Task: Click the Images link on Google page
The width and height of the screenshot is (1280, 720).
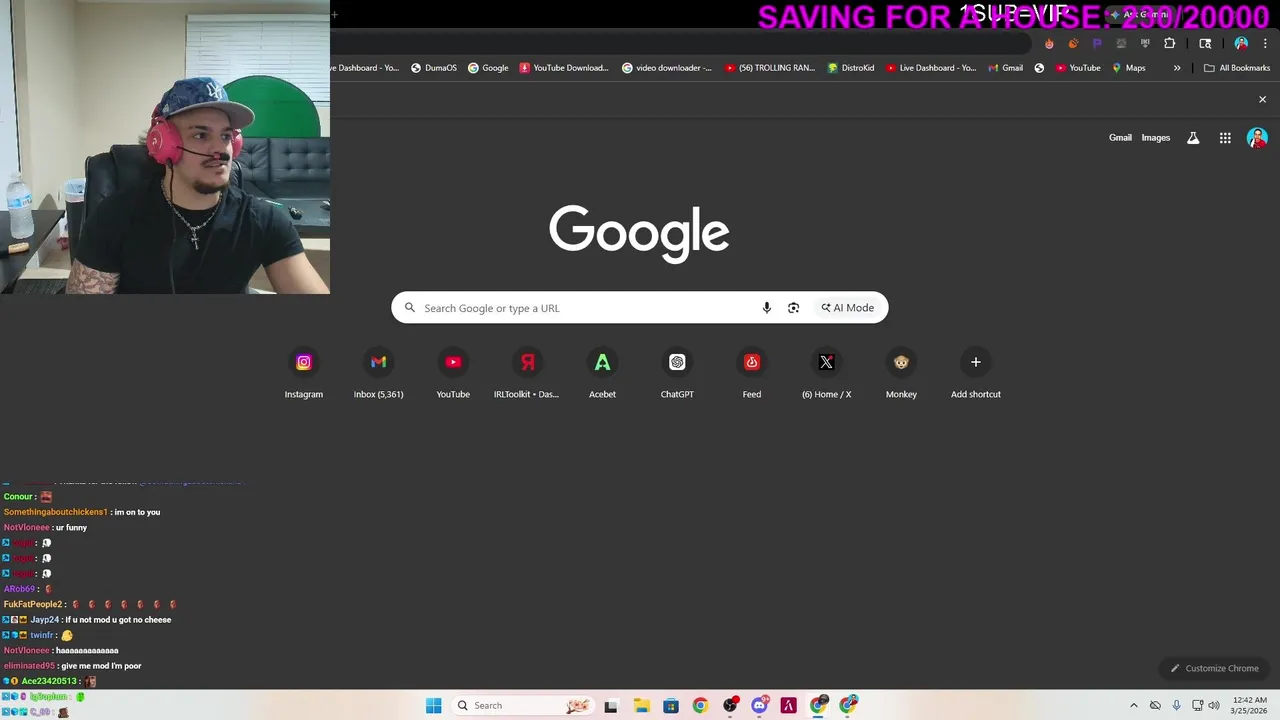Action: tap(1156, 138)
